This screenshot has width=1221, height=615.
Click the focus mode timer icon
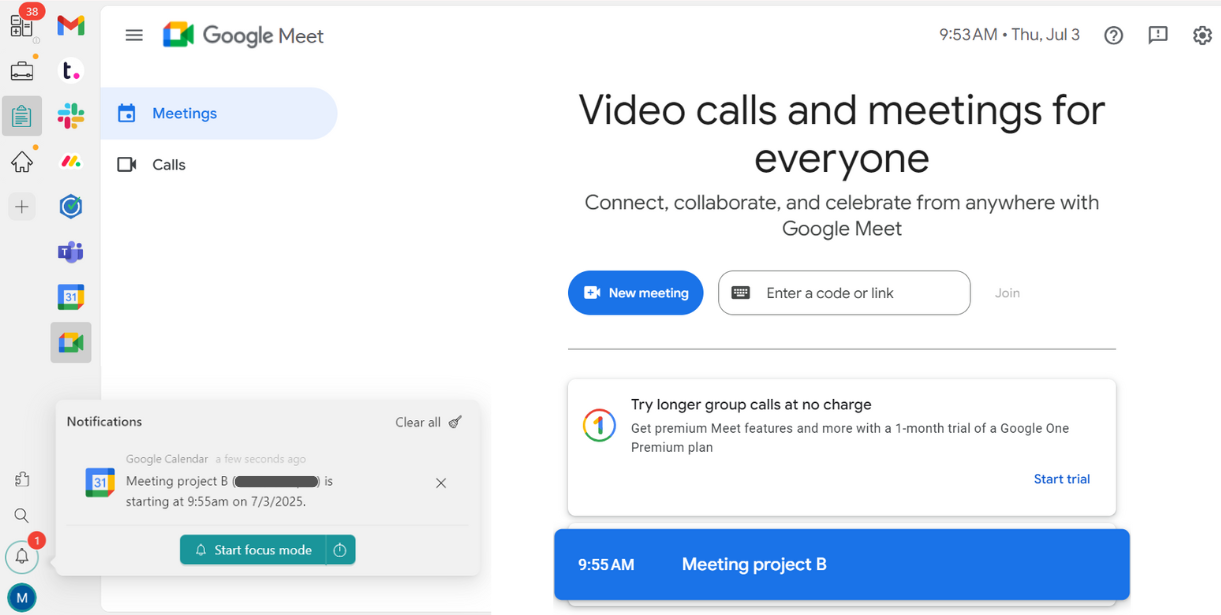click(340, 550)
